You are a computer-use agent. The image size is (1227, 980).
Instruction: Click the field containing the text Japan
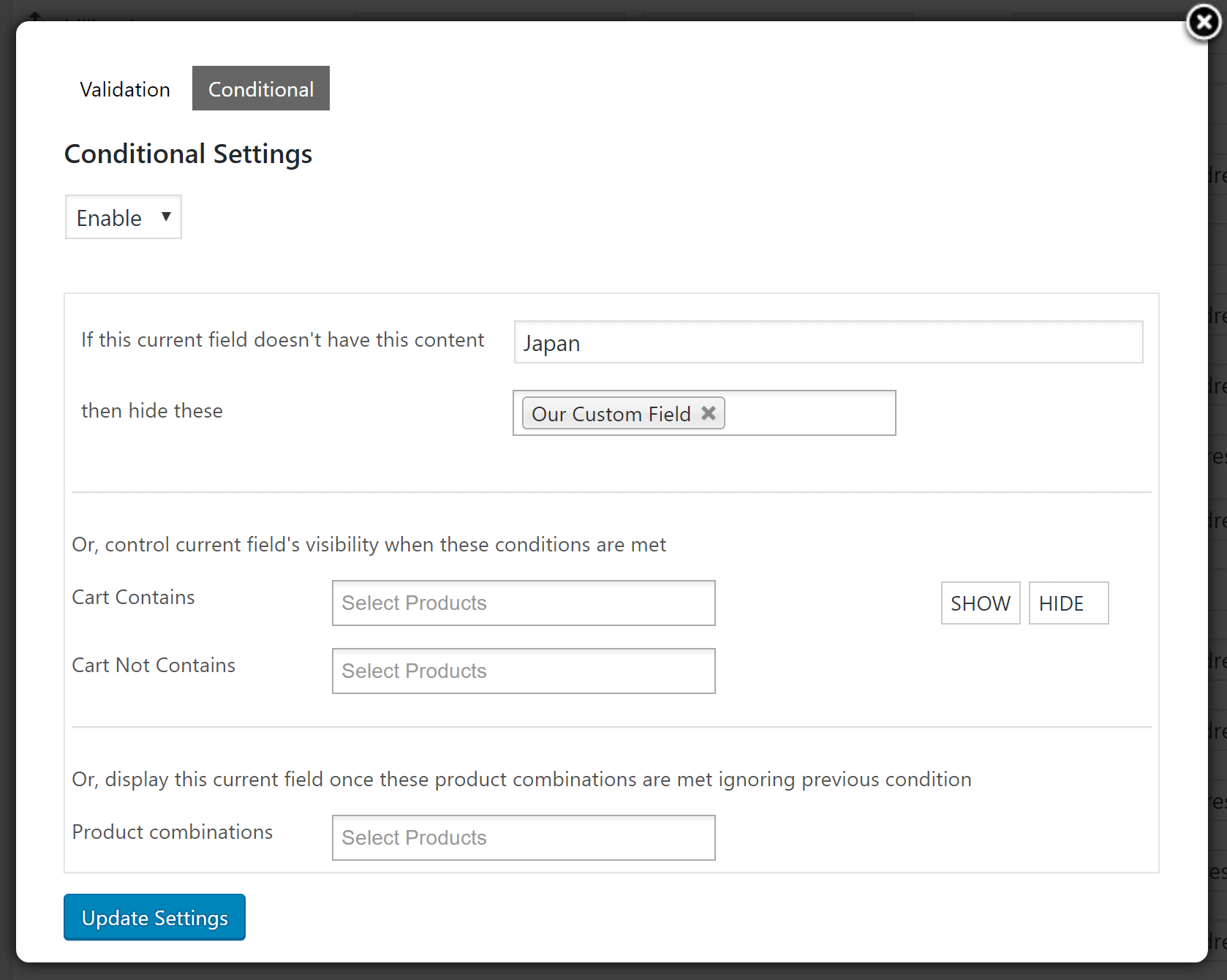pos(828,342)
